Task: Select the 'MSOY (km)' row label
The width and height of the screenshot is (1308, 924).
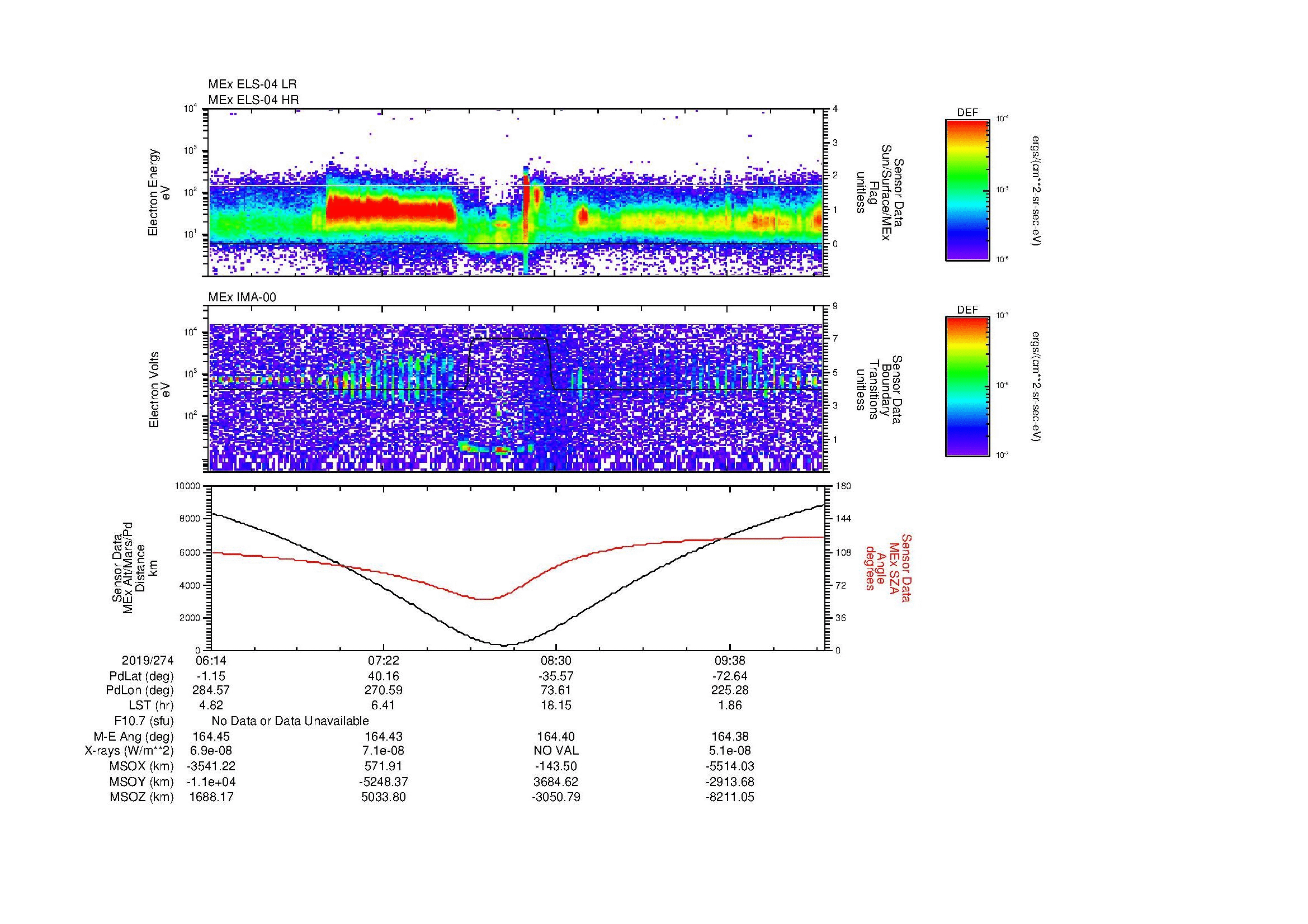Action: [x=141, y=781]
